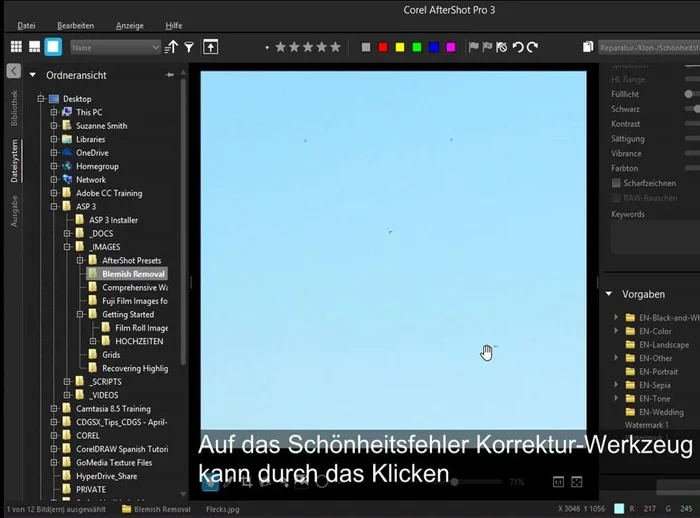This screenshot has width=700, height=518.
Task: Rotate image clockwise
Action: pos(532,47)
